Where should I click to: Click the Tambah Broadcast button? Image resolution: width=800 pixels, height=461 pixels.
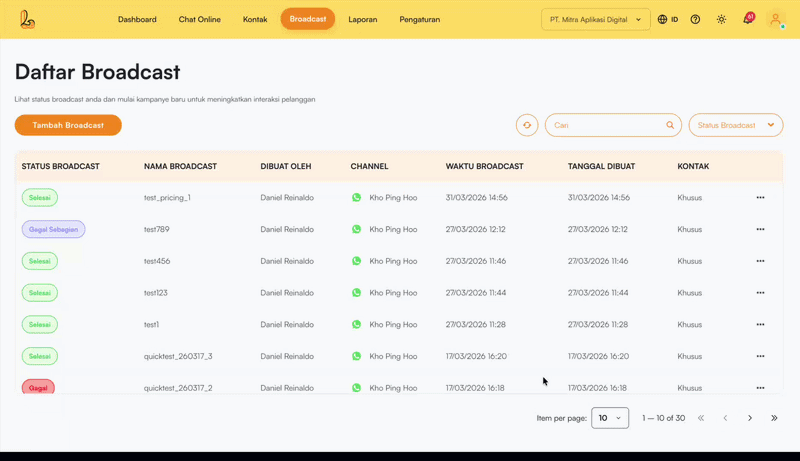pos(68,125)
